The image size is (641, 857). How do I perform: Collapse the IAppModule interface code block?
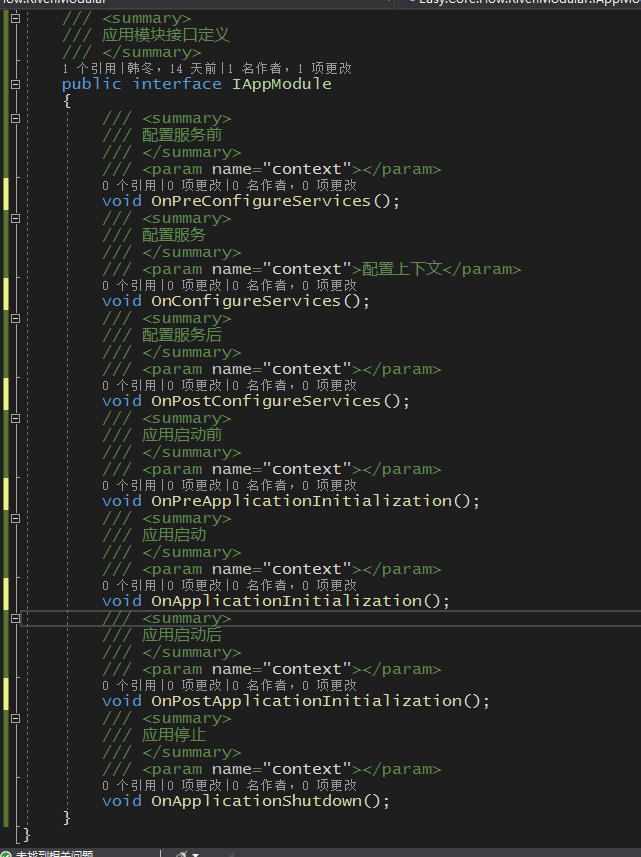[x=15, y=85]
